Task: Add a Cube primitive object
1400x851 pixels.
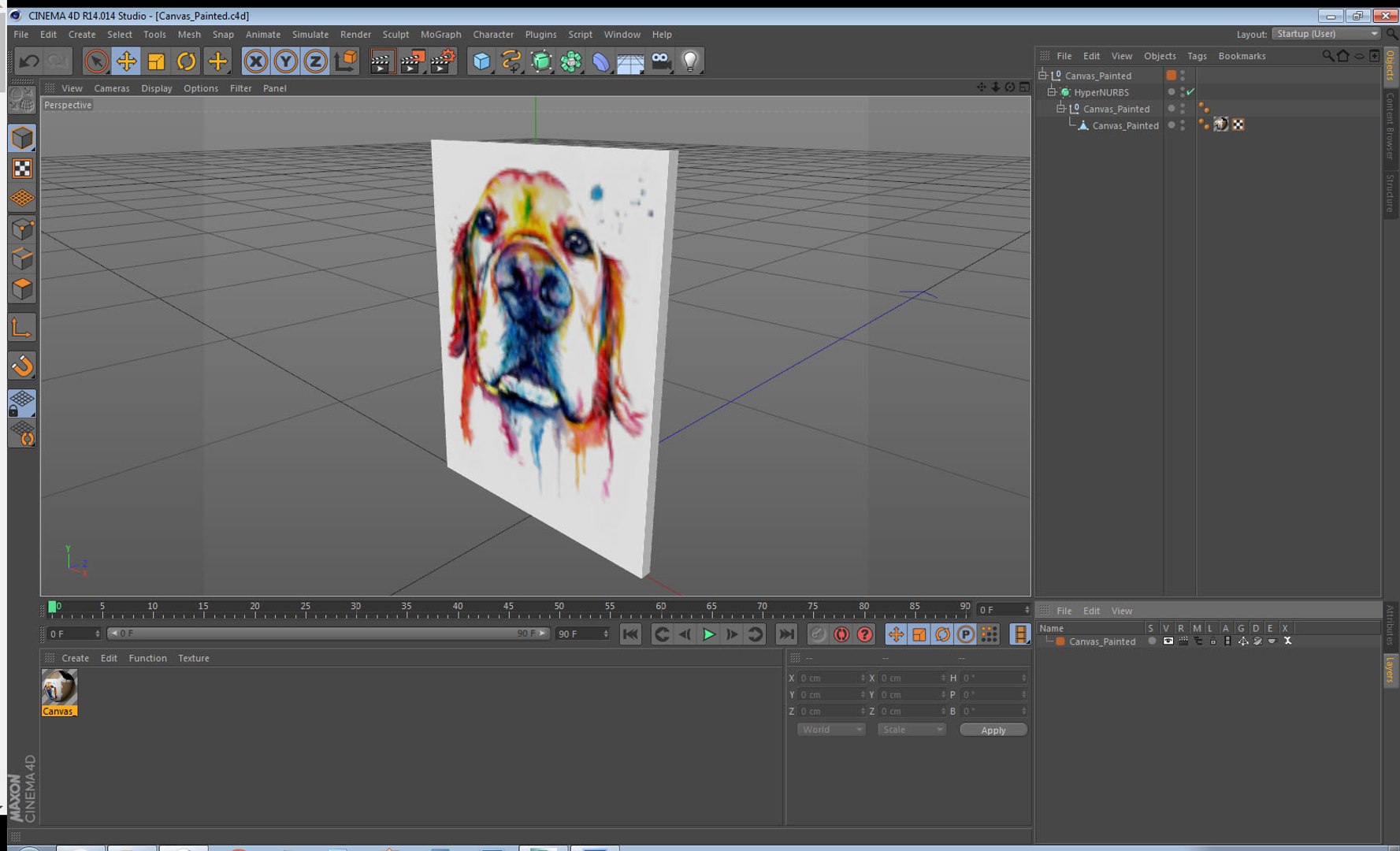Action: [x=481, y=61]
